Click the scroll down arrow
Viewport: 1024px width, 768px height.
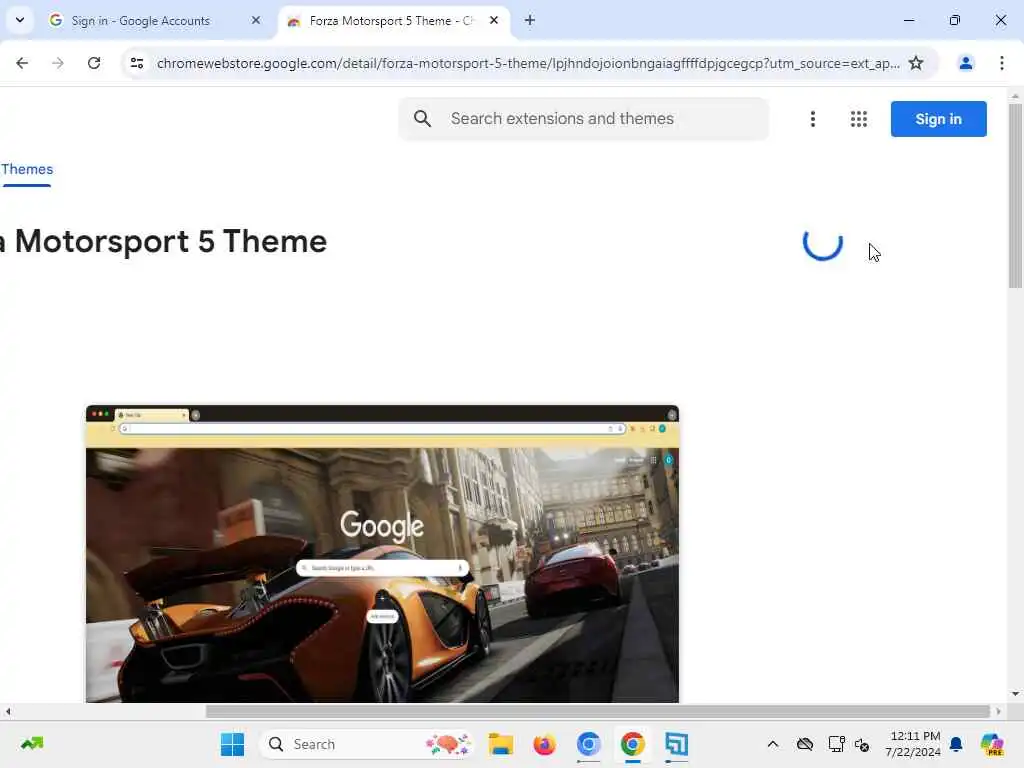1015,694
